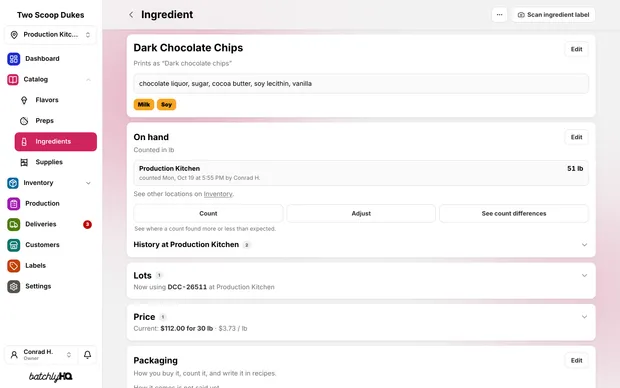Open the three-dot more options menu

tap(499, 15)
